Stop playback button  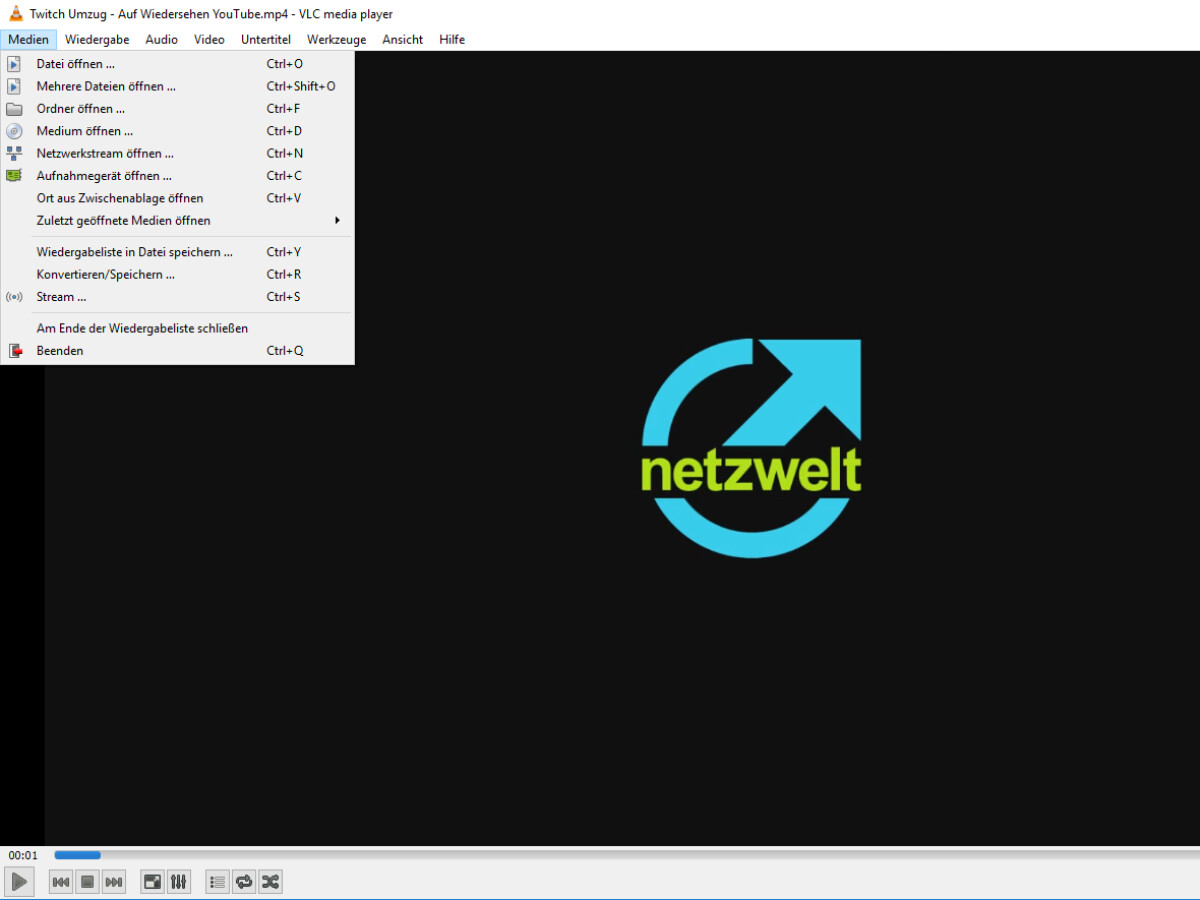click(87, 881)
